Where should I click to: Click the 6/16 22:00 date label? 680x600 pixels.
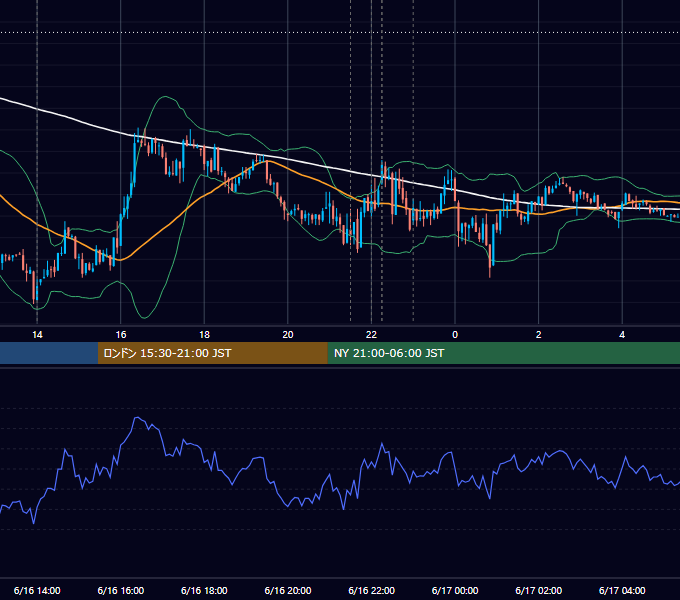click(372, 590)
